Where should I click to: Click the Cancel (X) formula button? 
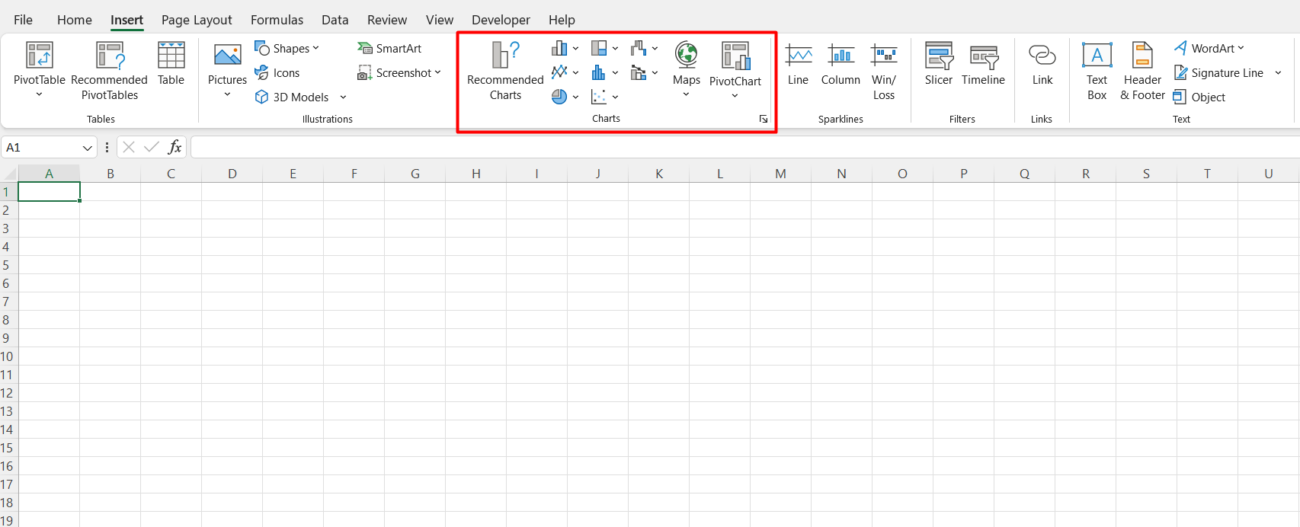coord(128,147)
